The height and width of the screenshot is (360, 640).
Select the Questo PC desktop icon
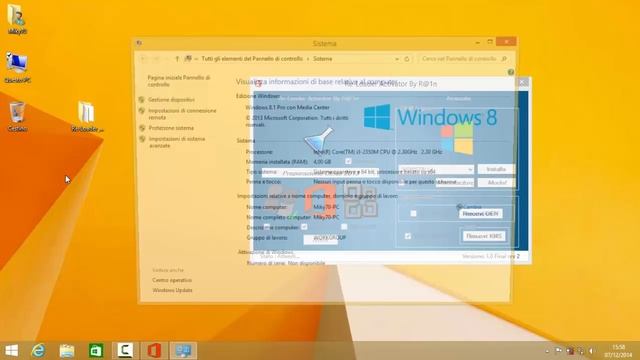point(17,68)
